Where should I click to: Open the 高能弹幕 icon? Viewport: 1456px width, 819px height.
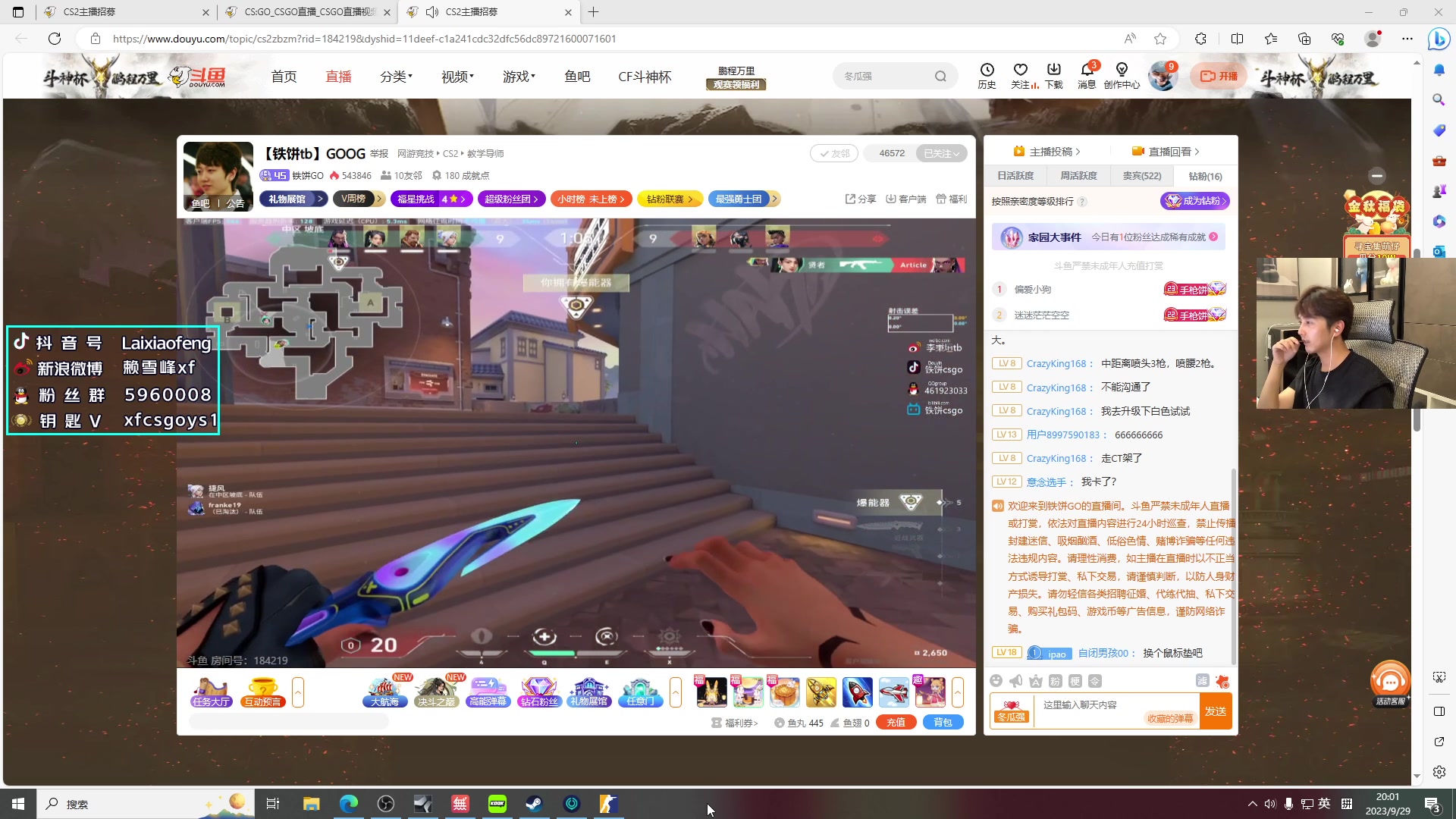click(488, 692)
